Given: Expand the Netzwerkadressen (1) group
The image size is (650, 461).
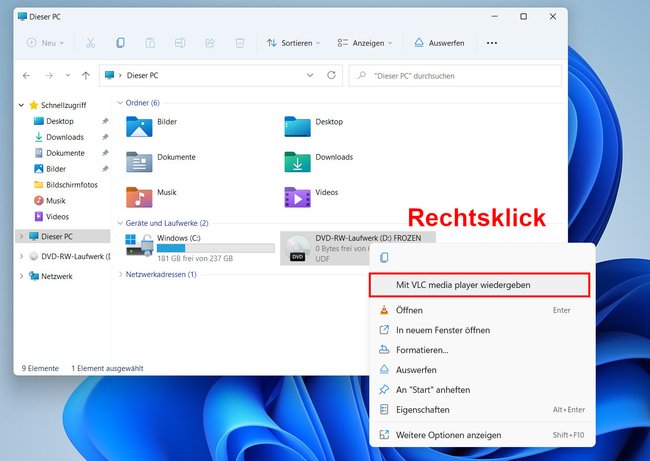Looking at the screenshot, I should (x=120, y=274).
